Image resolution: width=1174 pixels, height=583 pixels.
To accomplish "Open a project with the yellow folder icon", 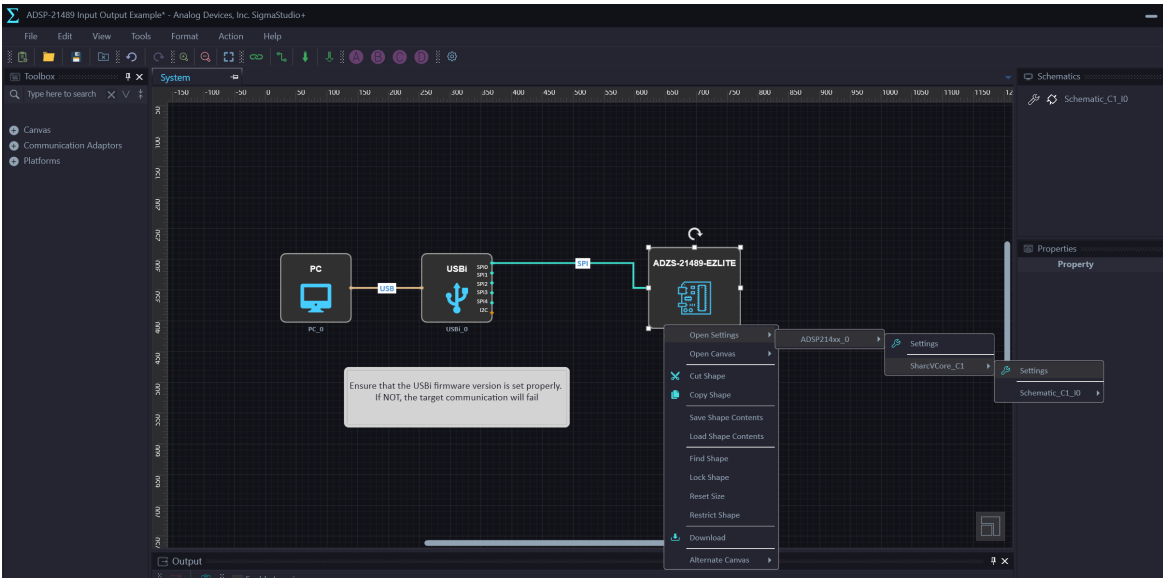I will click(x=49, y=57).
